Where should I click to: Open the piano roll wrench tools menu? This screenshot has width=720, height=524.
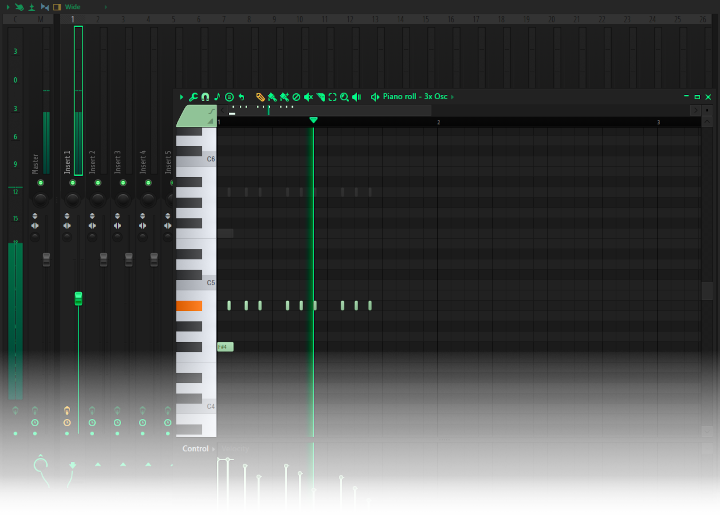click(193, 97)
